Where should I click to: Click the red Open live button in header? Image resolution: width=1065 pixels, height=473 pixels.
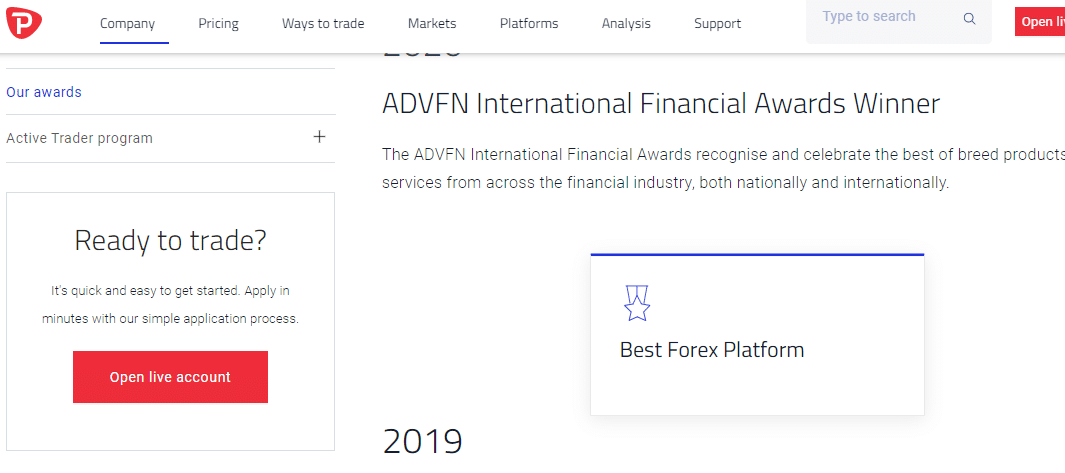[x=1041, y=22]
